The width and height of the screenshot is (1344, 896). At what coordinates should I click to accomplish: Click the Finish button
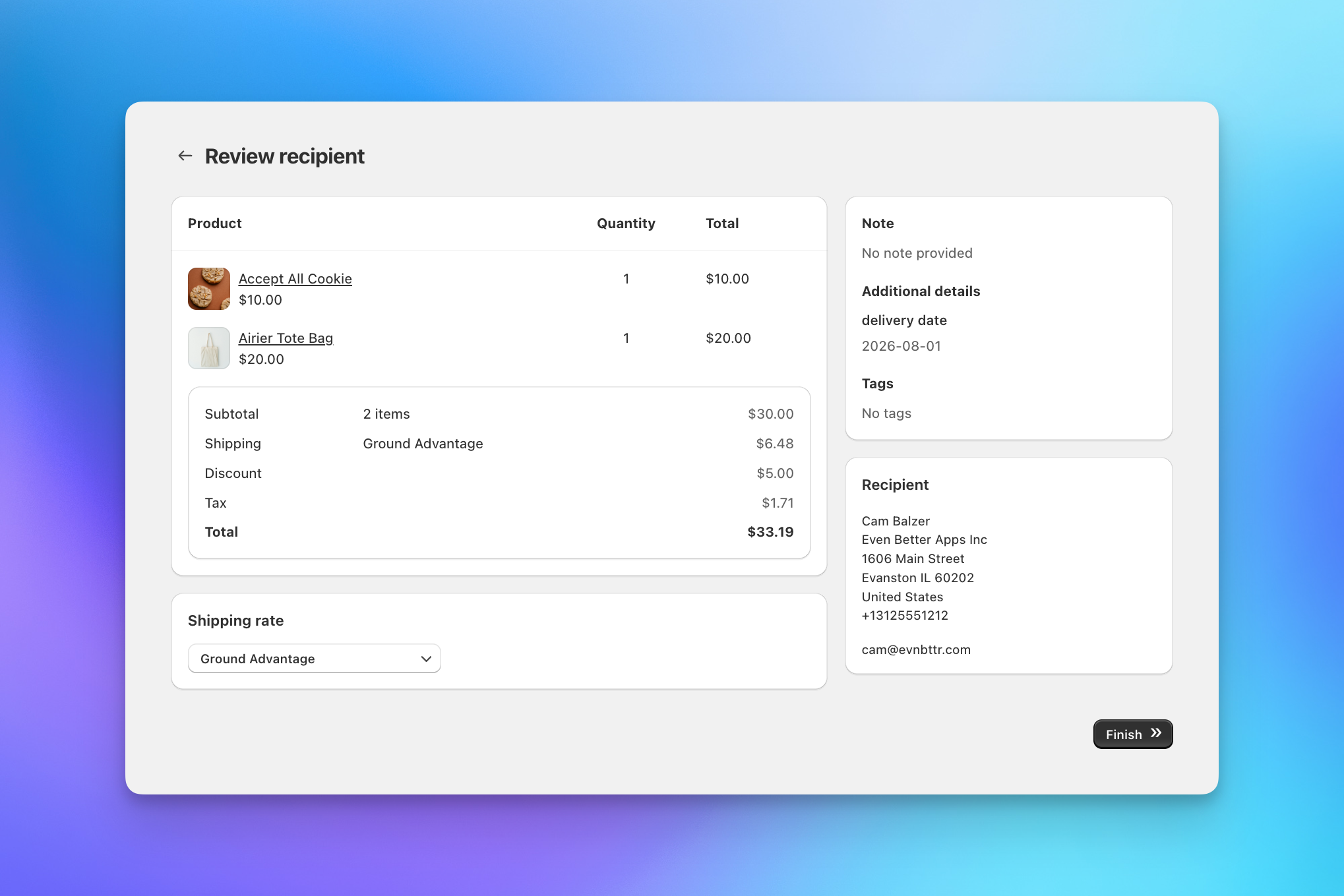pyautogui.click(x=1133, y=734)
